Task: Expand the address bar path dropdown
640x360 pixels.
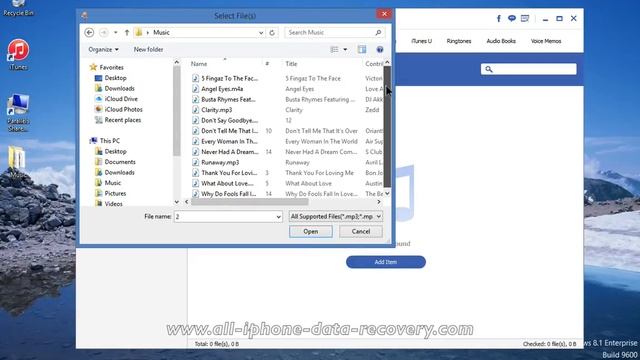Action: (x=261, y=32)
